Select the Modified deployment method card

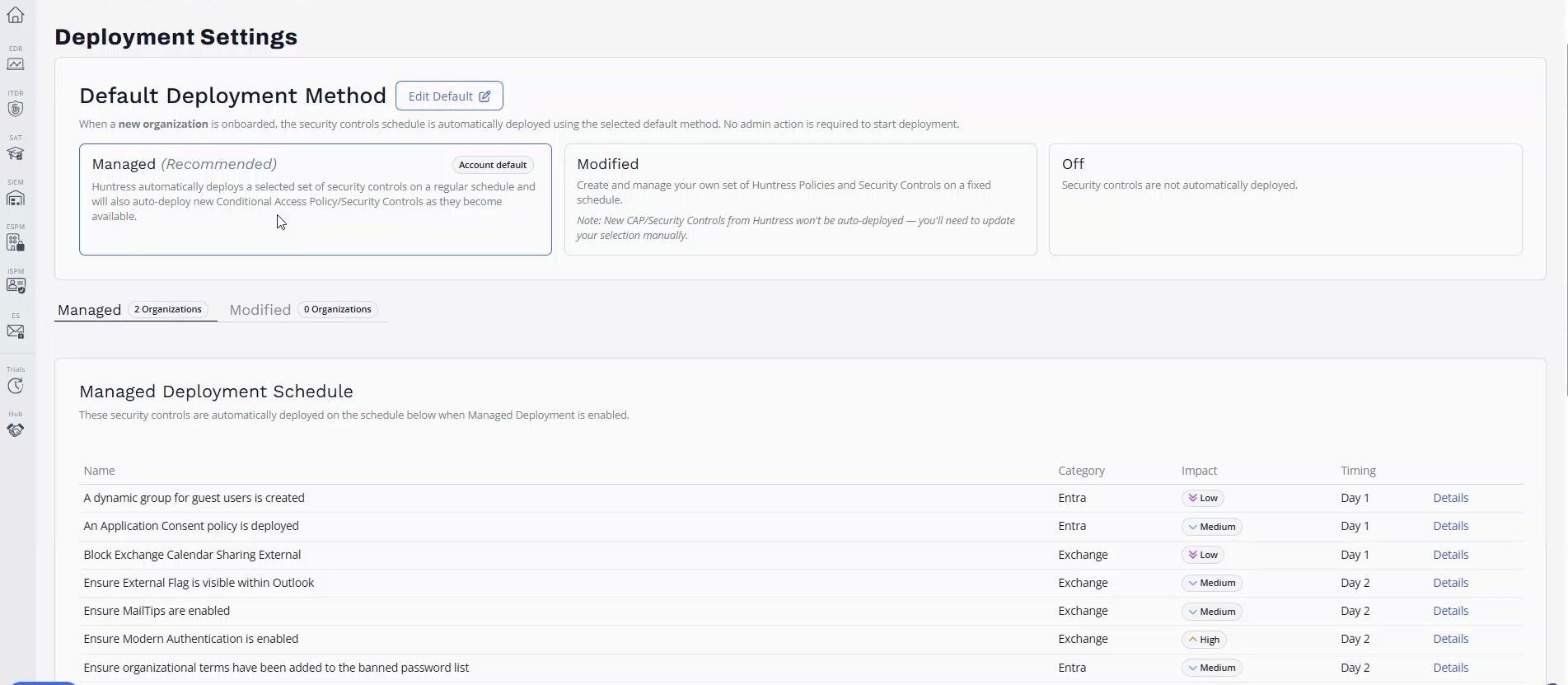pos(800,199)
